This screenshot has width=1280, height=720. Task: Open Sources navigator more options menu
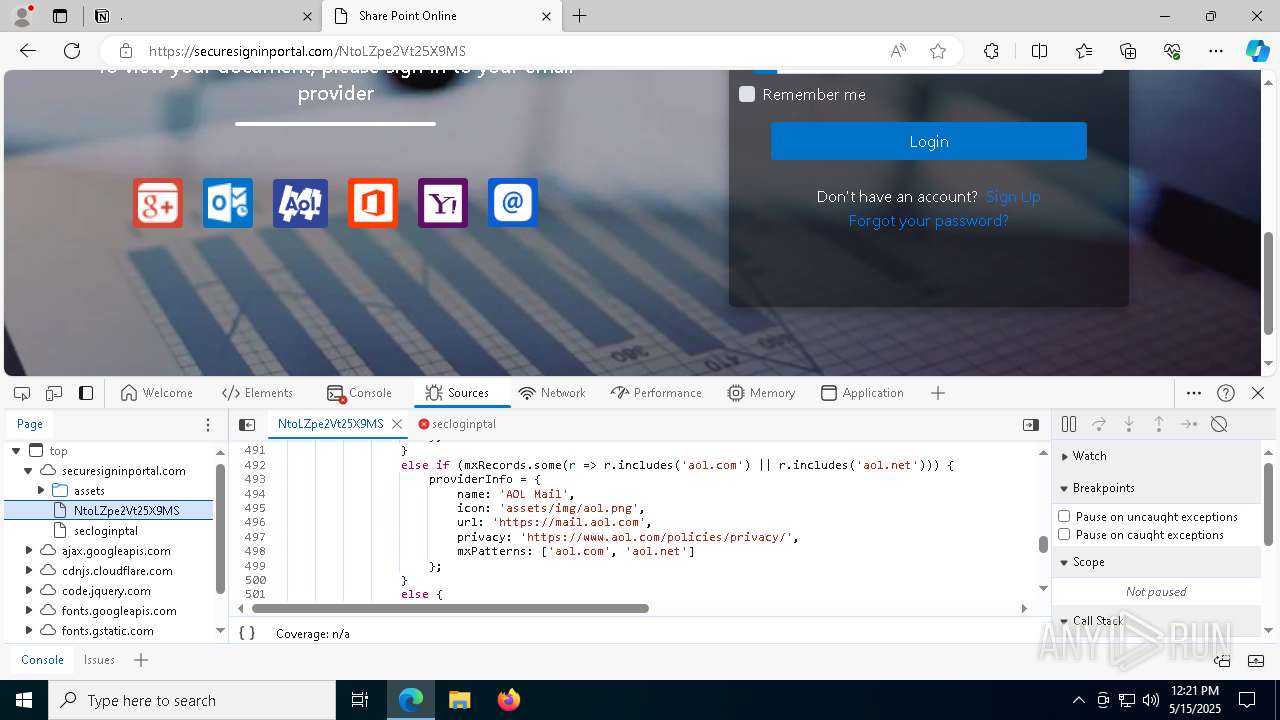[208, 424]
